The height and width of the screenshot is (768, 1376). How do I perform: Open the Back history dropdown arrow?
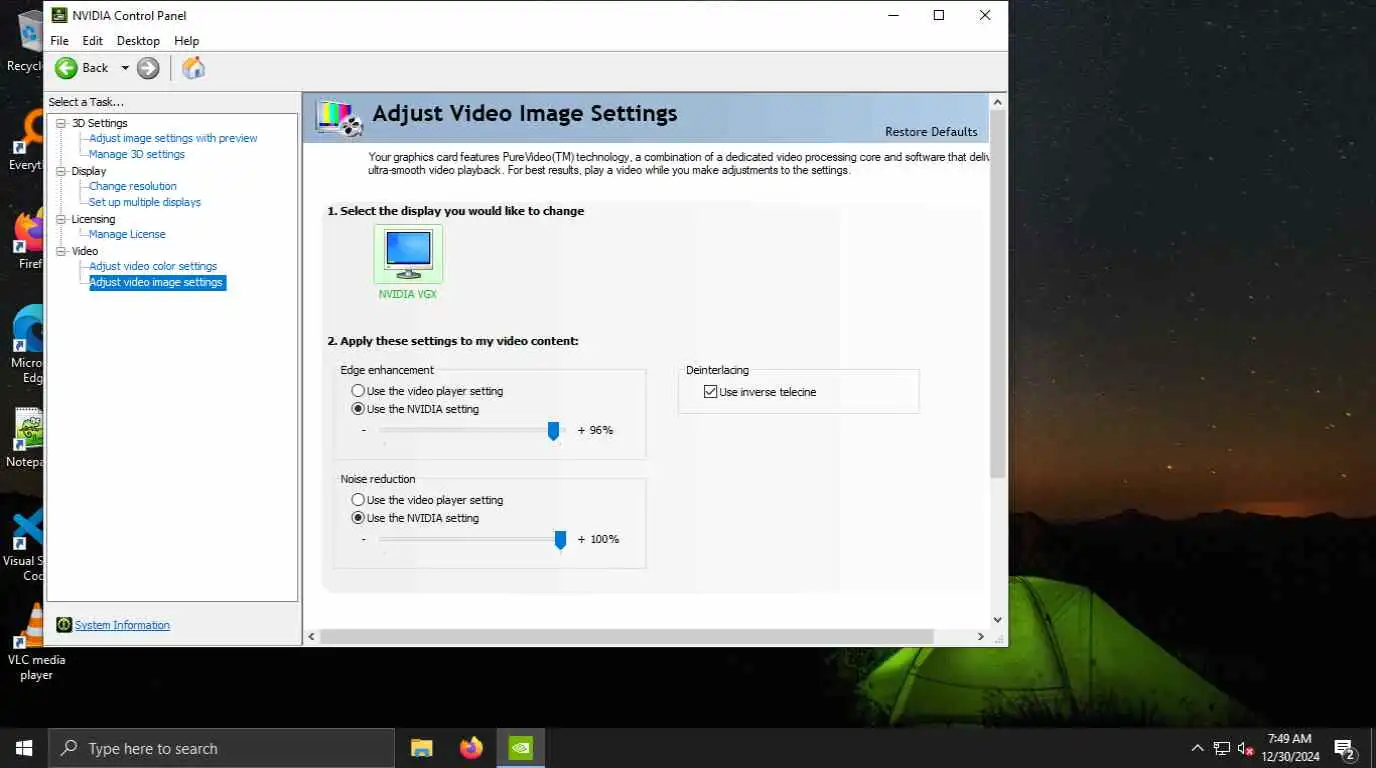pos(125,68)
